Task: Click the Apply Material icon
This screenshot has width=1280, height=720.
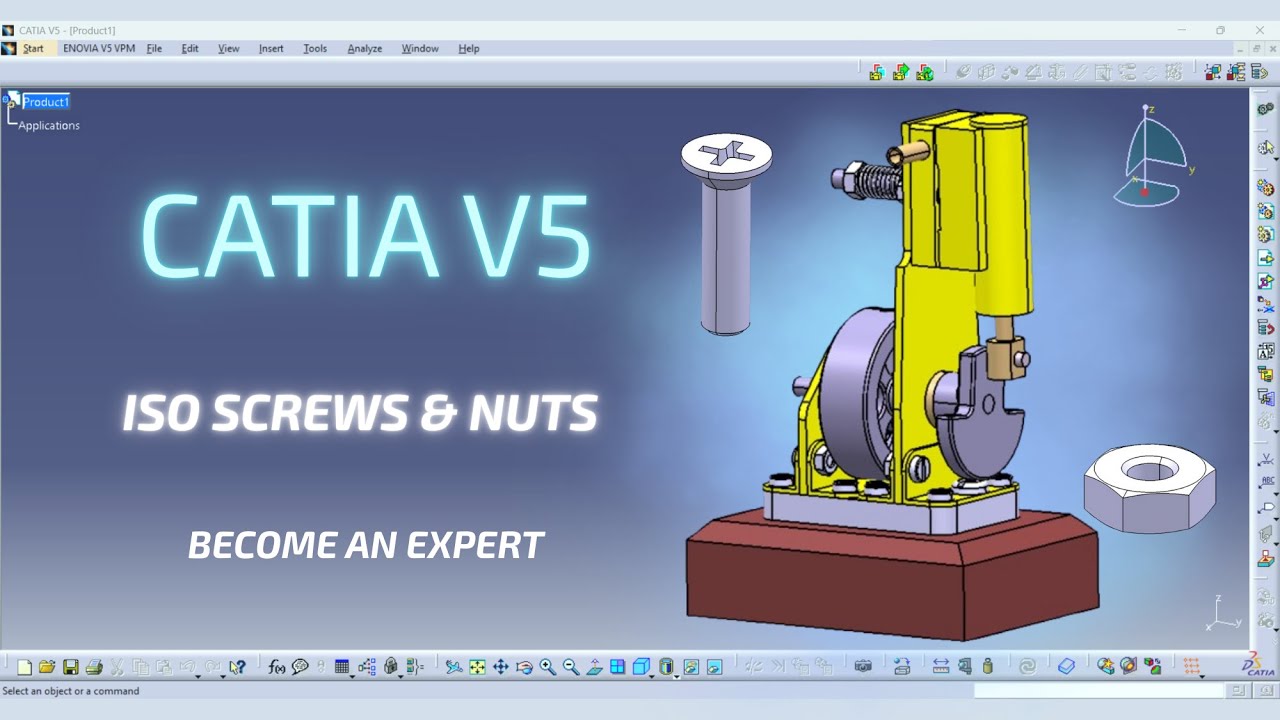Action: [1066, 667]
